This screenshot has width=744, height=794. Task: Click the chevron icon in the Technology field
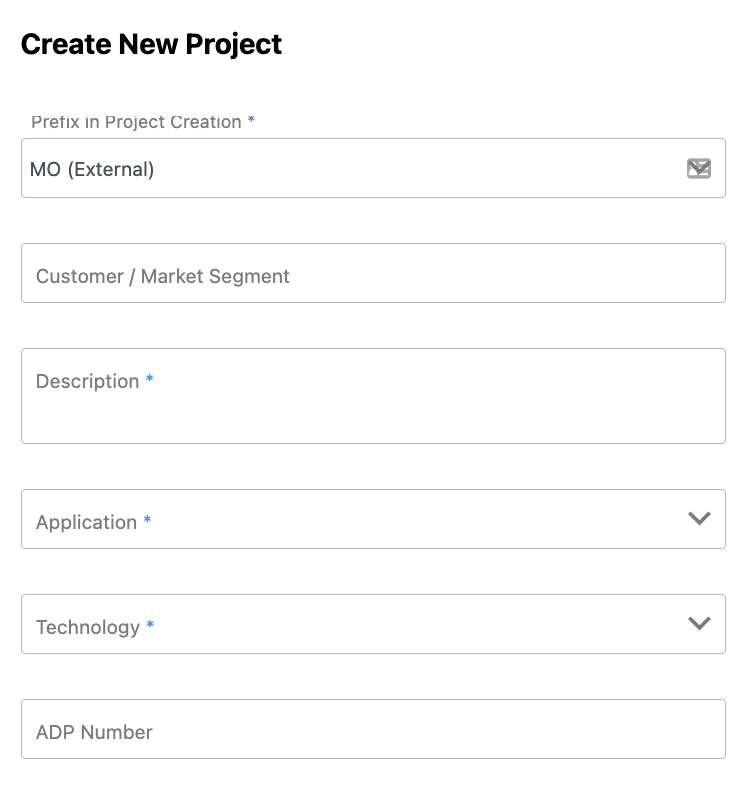[x=699, y=623]
